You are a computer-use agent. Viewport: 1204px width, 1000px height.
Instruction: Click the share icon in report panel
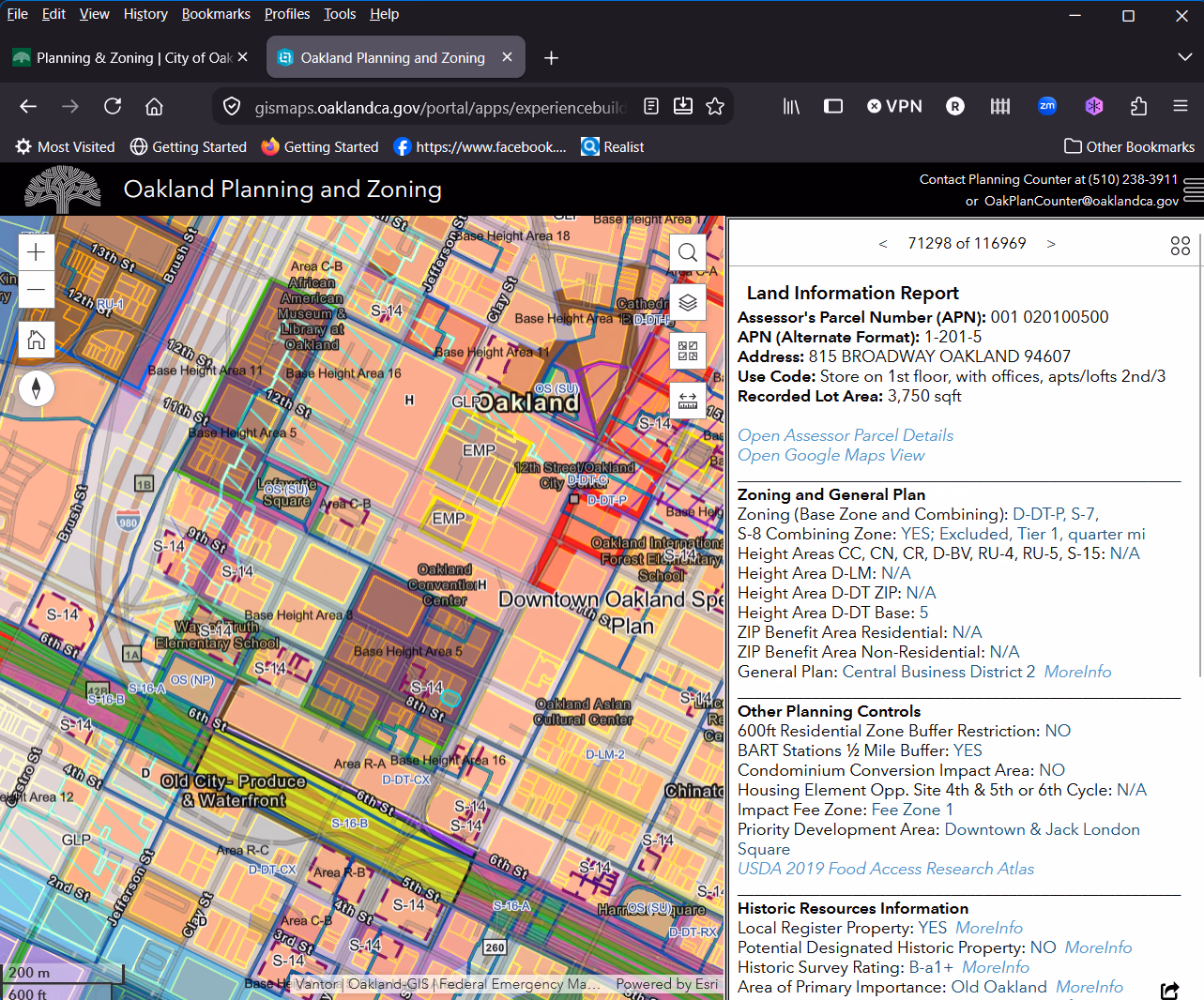1169,990
